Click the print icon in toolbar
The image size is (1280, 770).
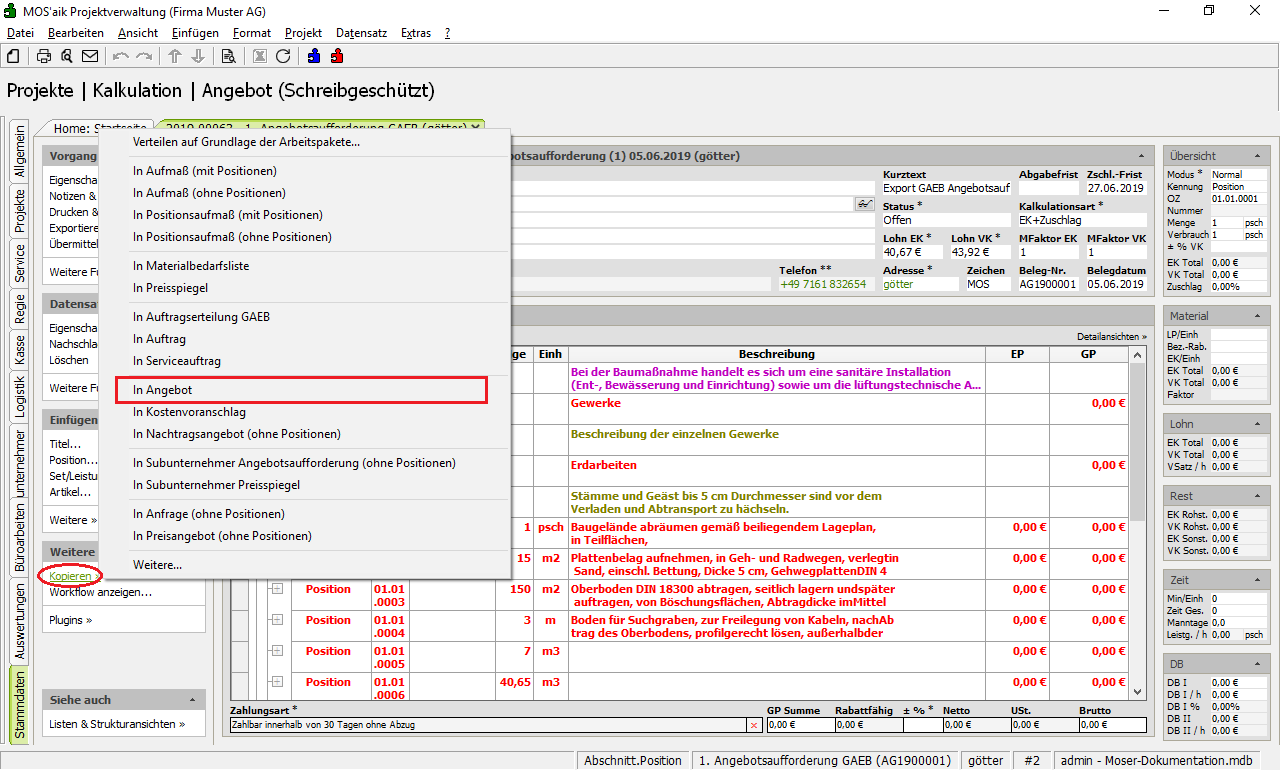tap(43, 56)
